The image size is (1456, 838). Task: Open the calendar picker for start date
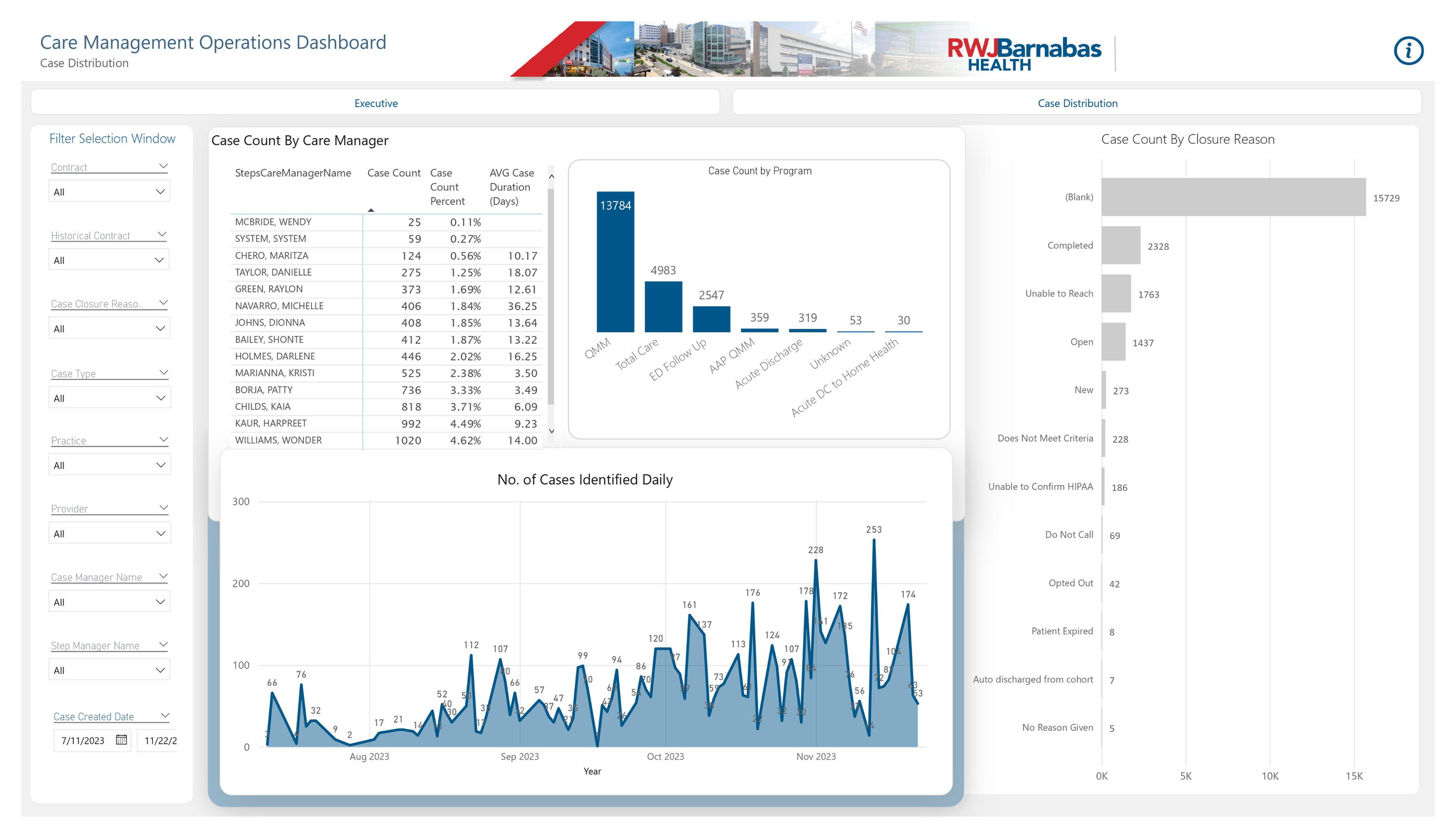(x=121, y=740)
